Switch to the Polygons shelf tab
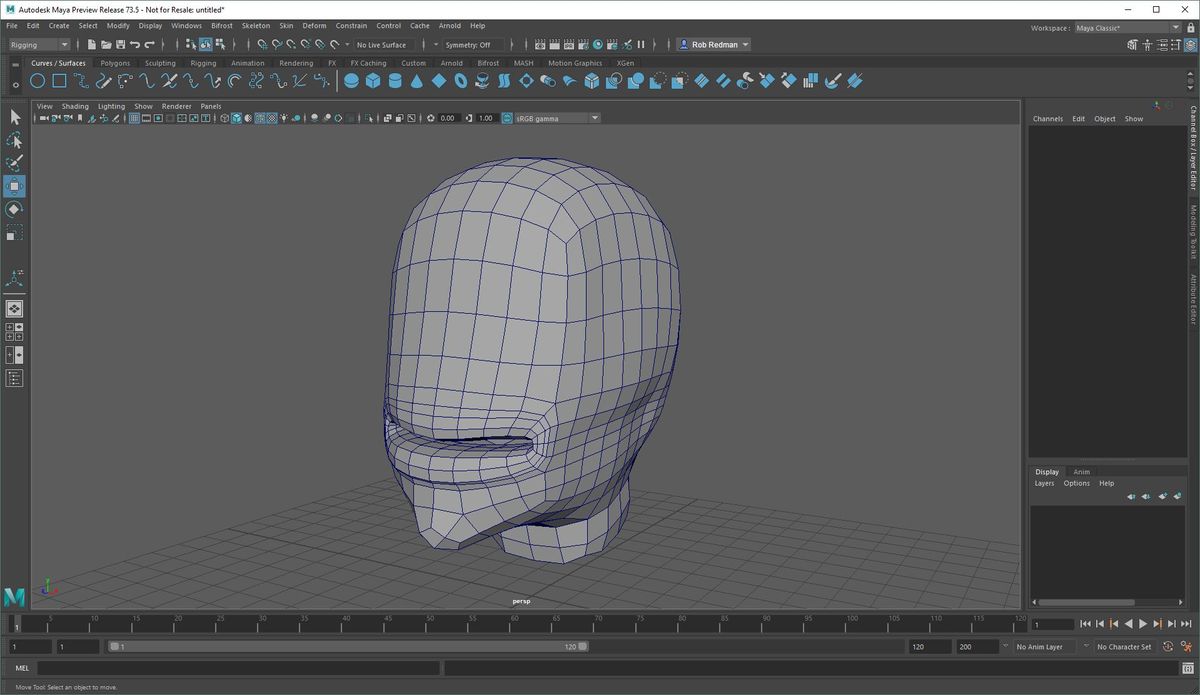Screen dimensions: 1200x695 pyautogui.click(x=115, y=62)
